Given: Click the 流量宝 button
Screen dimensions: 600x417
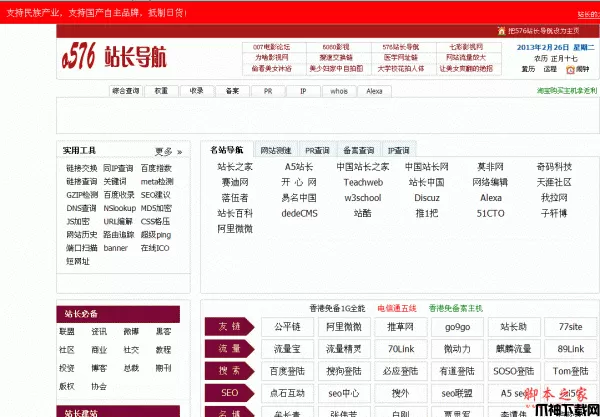Looking at the screenshot, I should (287, 349).
